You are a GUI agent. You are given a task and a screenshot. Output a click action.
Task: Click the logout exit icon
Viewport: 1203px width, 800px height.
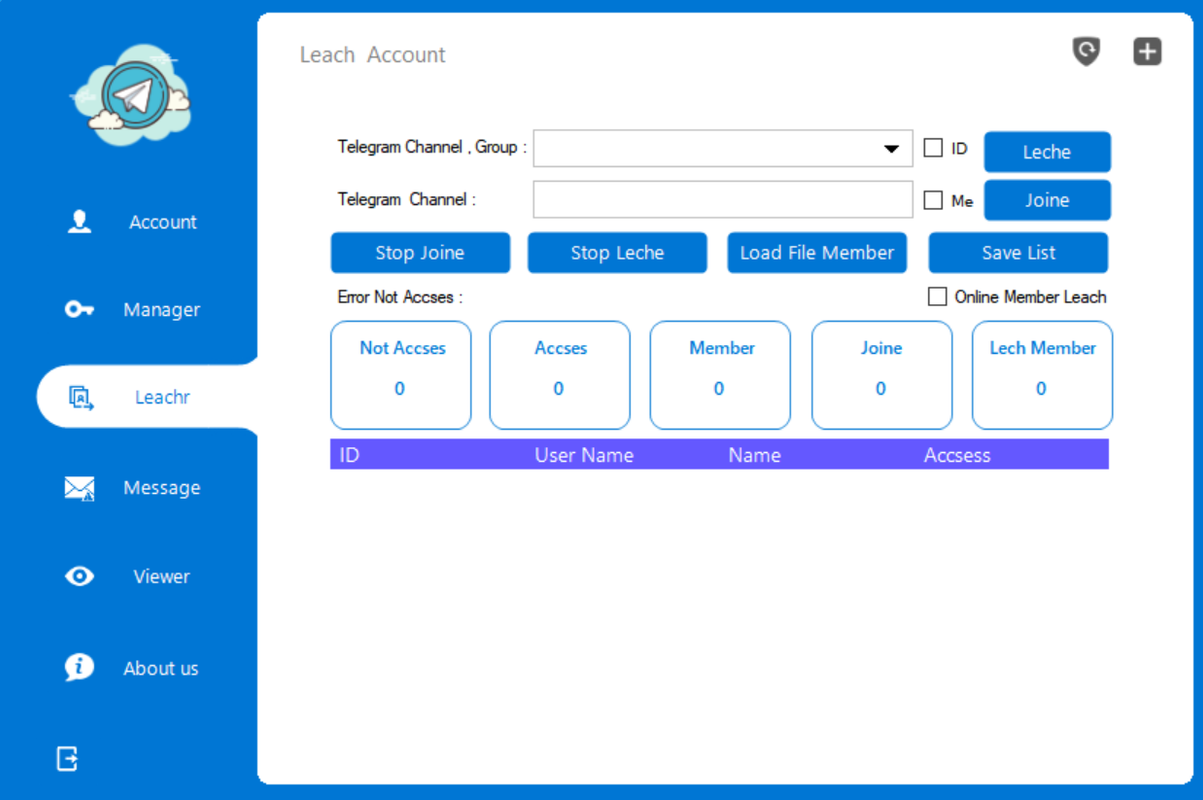tap(67, 759)
